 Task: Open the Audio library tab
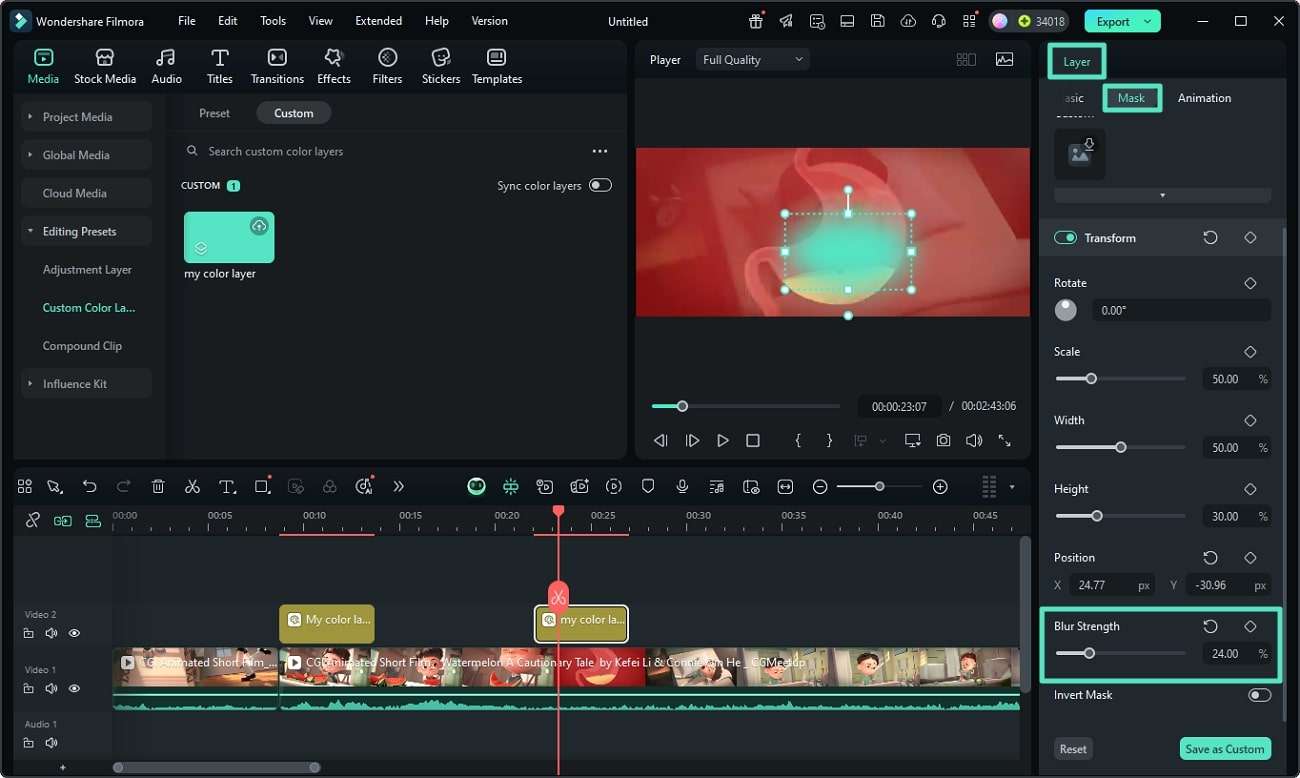click(x=166, y=66)
